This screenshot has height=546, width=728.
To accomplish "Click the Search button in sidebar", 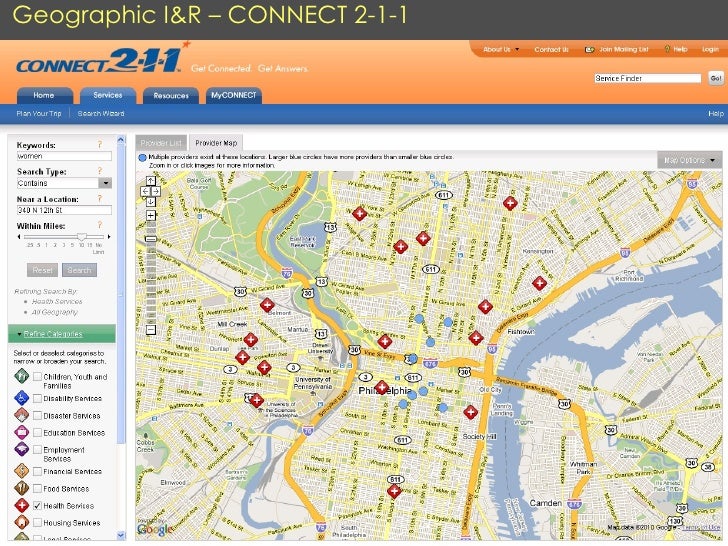I will coord(79,270).
